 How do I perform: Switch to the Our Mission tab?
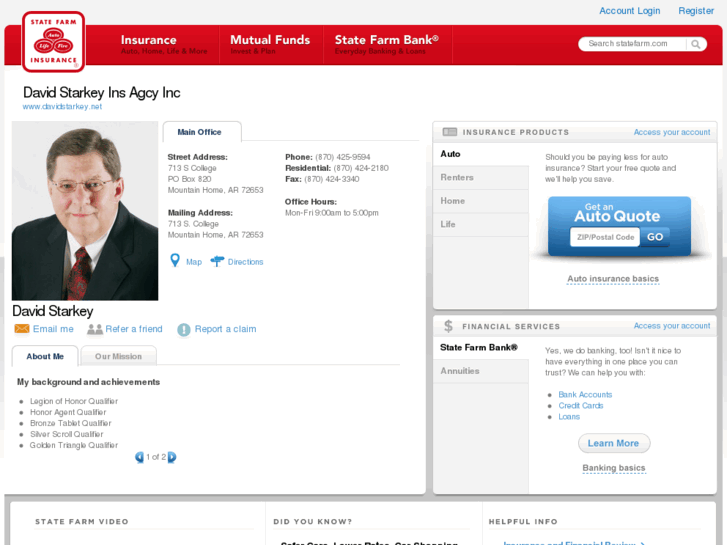tap(118, 356)
